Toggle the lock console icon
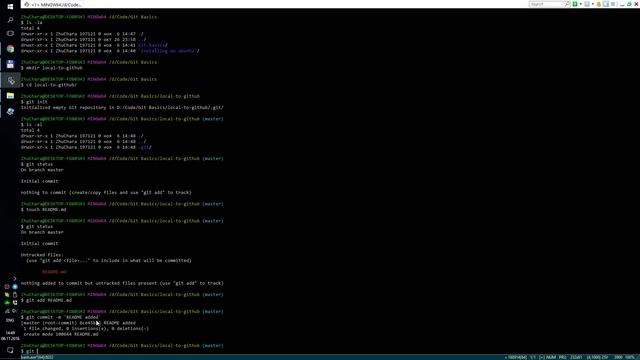 pyautogui.click(x=599, y=4)
